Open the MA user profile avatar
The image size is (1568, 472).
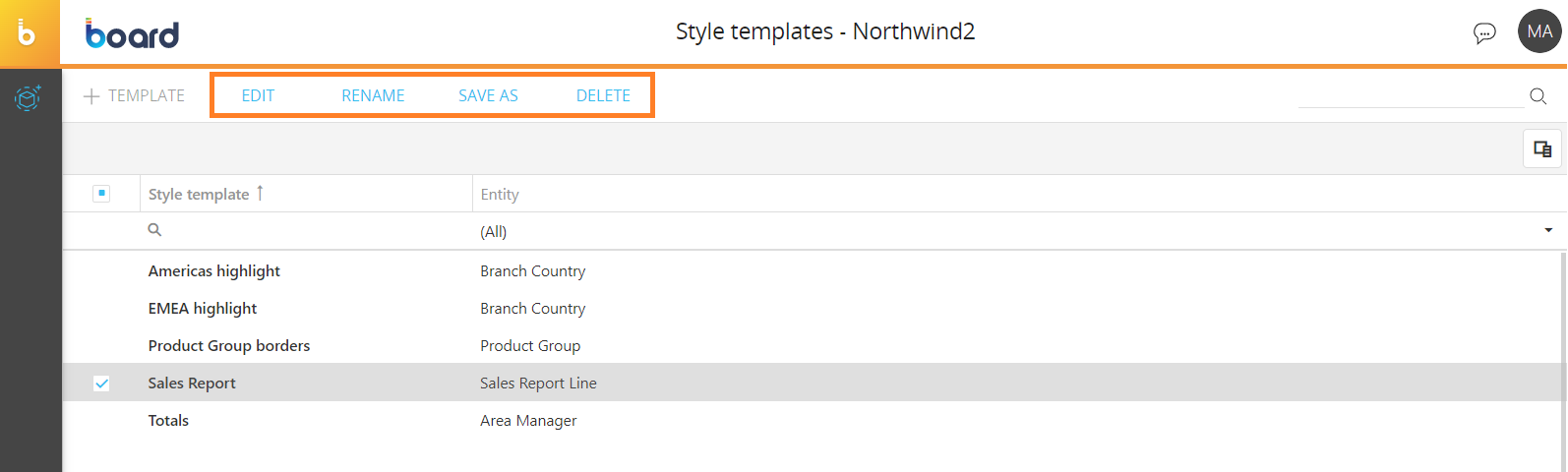coord(1539,31)
